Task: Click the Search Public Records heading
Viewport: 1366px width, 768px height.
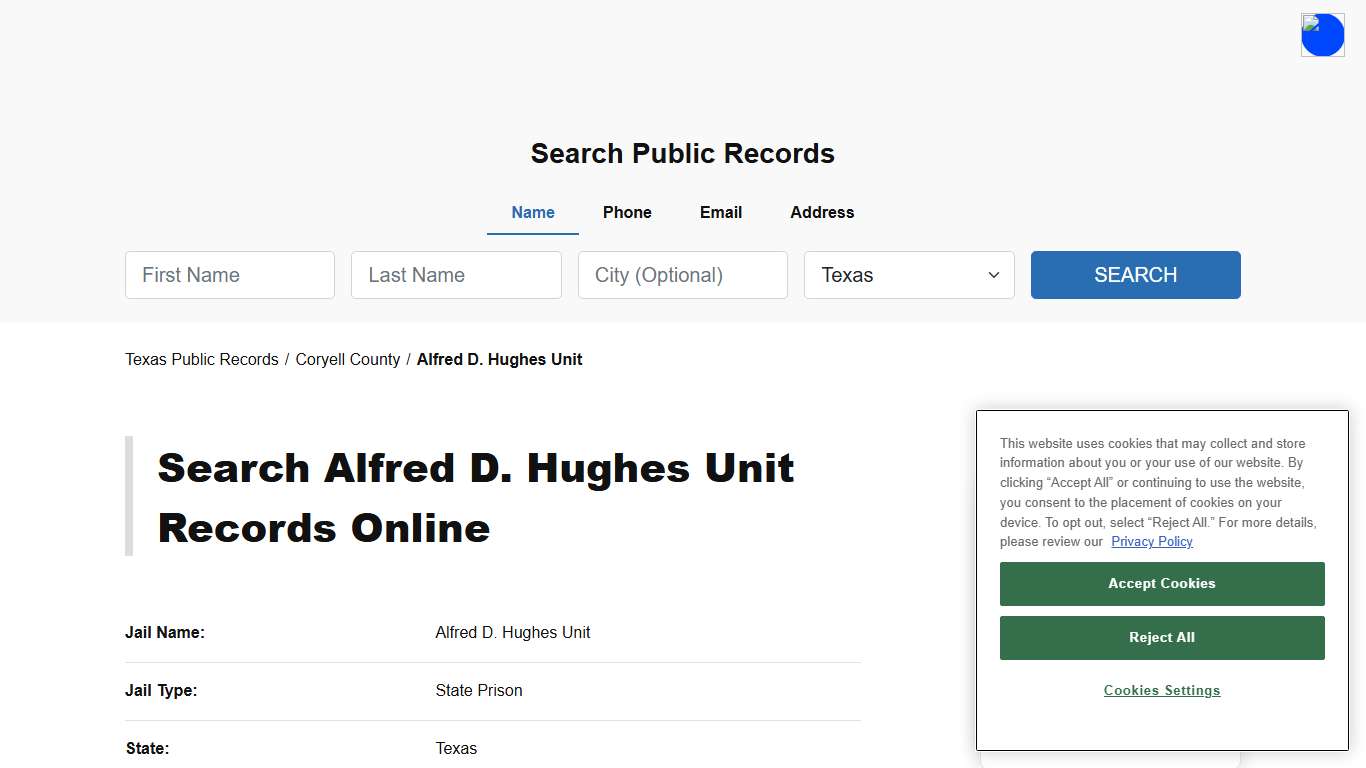Action: click(x=682, y=153)
